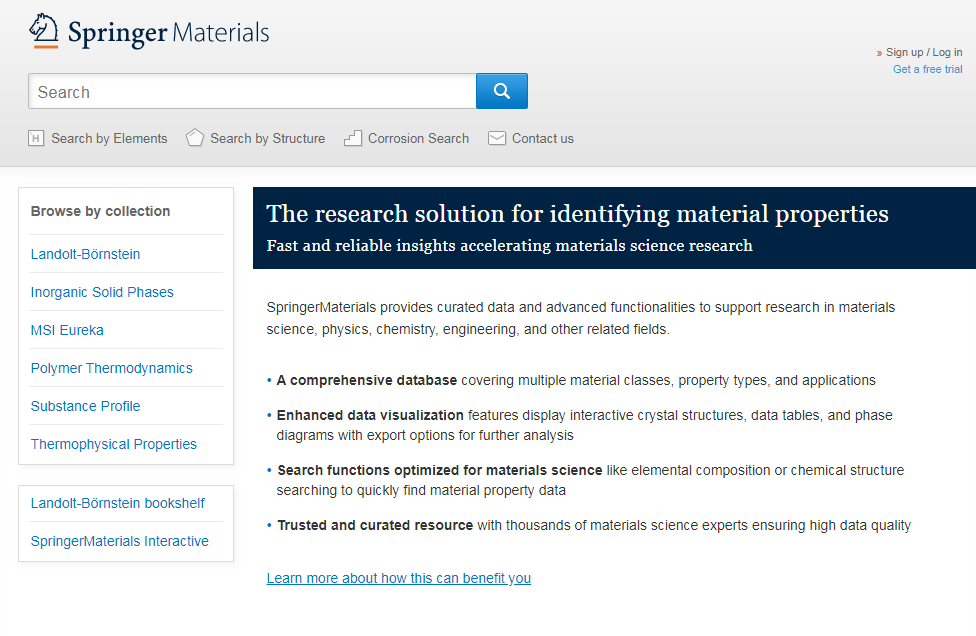
Task: Focus the main Search text field
Action: point(252,91)
